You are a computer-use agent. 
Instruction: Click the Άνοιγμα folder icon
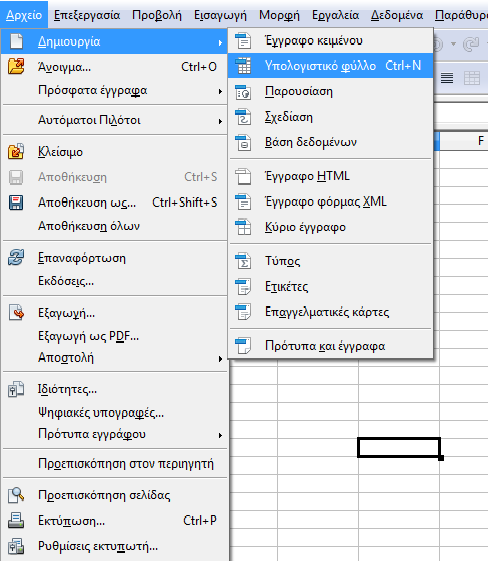[16, 67]
